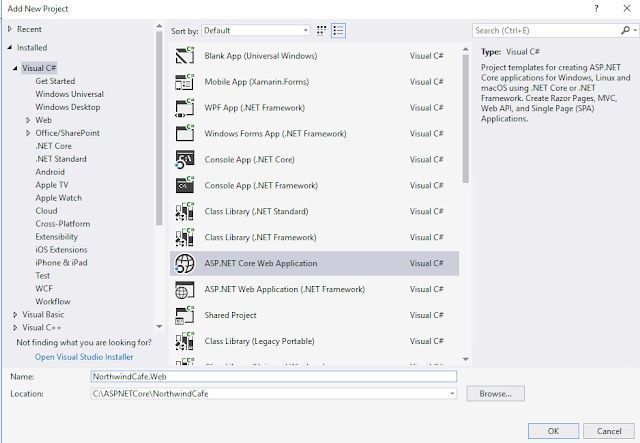This screenshot has height=443, width=640.
Task: Select Android category
Action: 50,172
